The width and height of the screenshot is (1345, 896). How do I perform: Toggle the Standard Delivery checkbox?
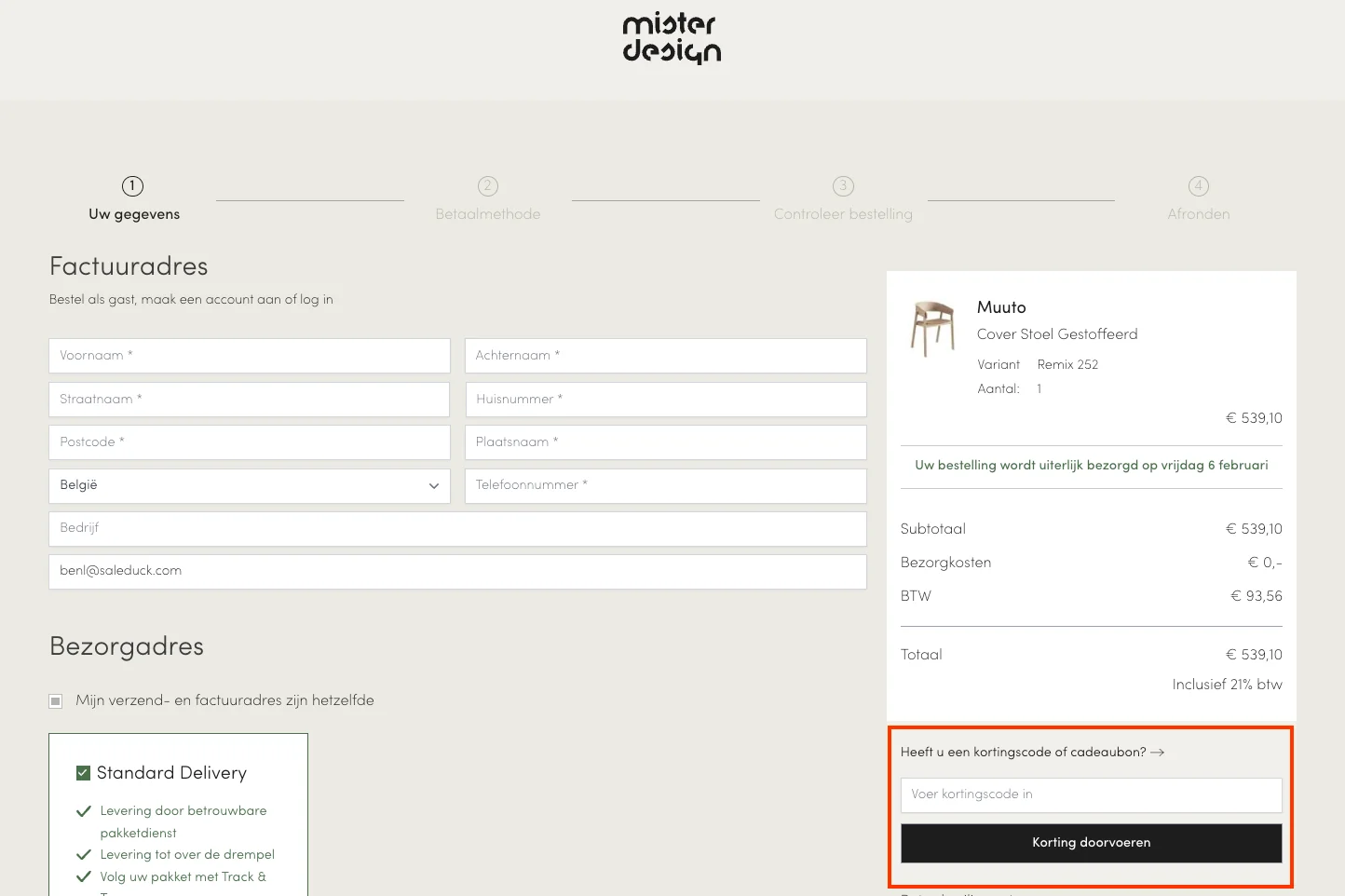84,773
